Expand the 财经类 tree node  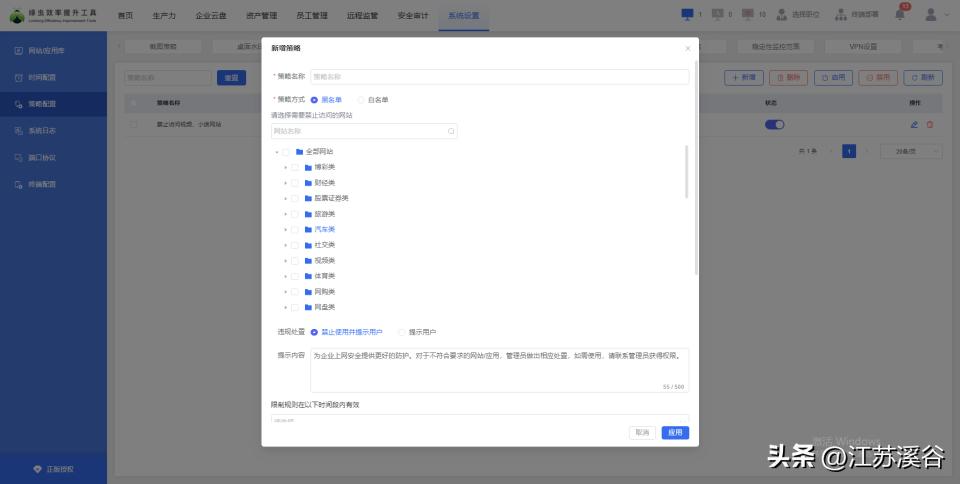click(x=285, y=183)
